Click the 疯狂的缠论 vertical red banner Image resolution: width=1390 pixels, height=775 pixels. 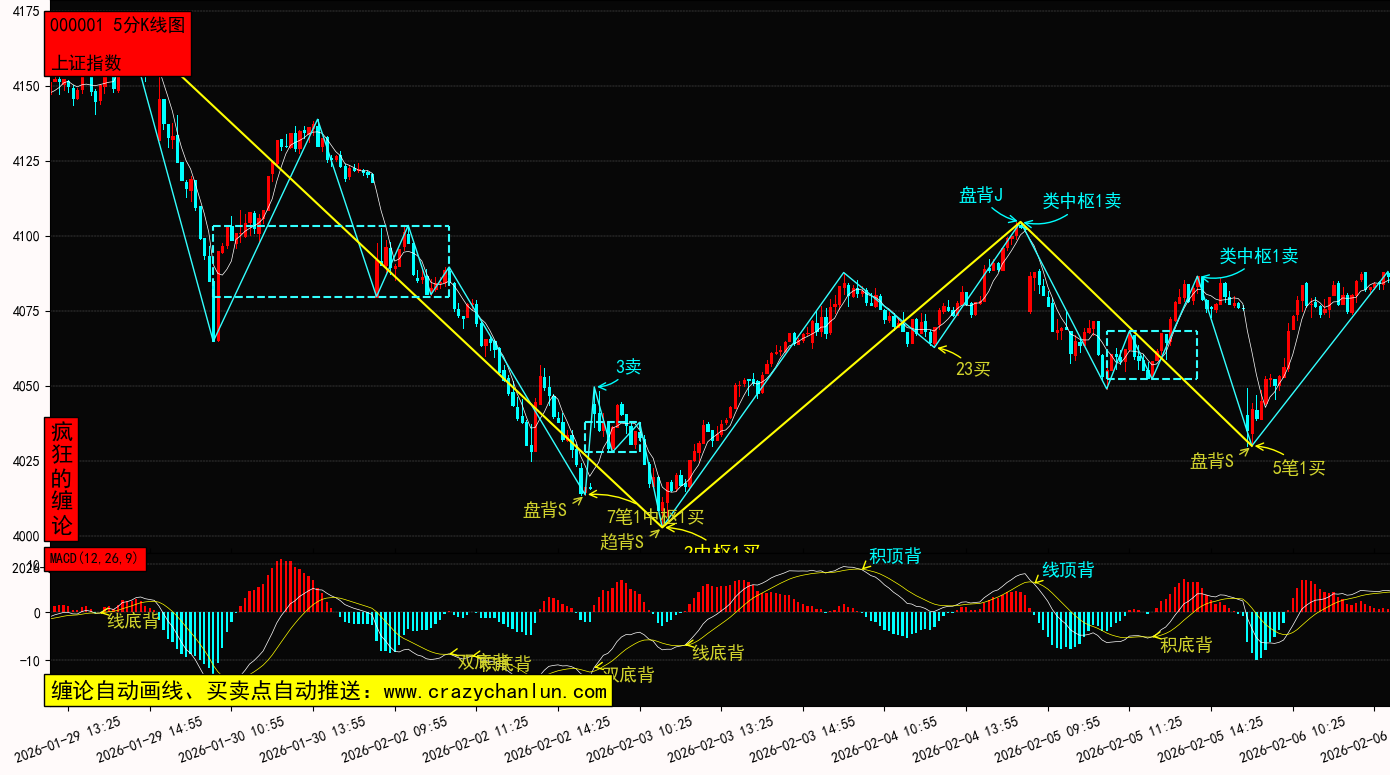[62, 479]
